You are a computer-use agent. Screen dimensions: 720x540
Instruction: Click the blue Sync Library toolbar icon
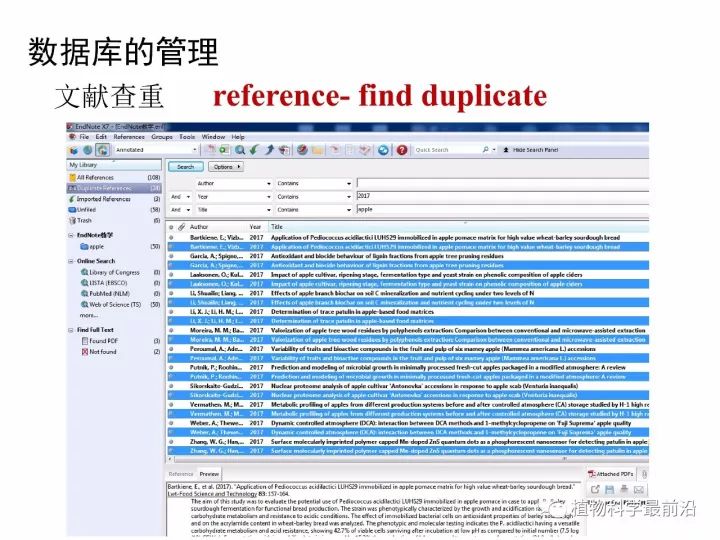click(383, 150)
